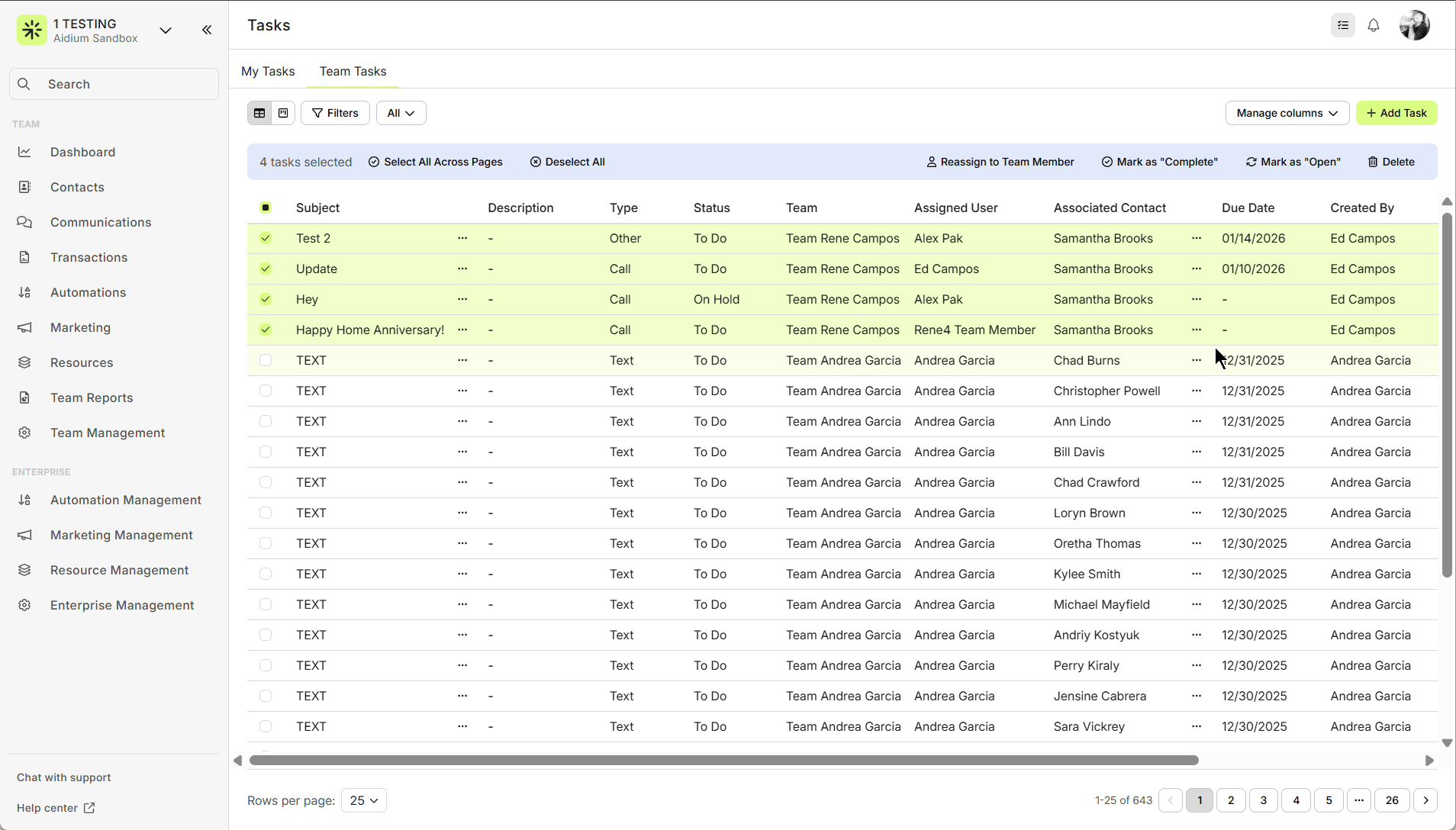Viewport: 1456px width, 830px height.
Task: Toggle the select-all header checkbox
Action: click(266, 207)
